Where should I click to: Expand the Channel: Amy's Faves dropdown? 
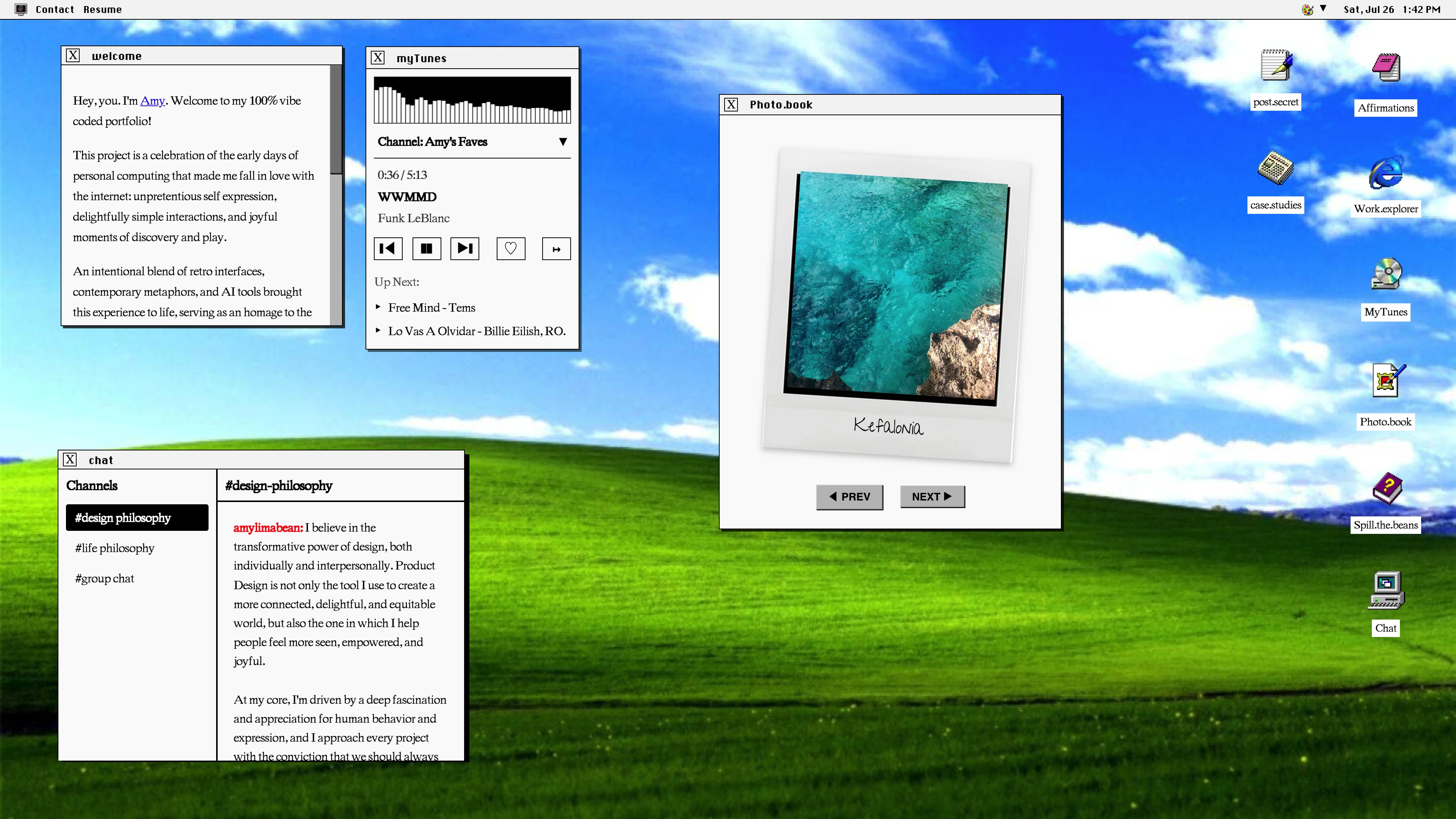pos(472,142)
